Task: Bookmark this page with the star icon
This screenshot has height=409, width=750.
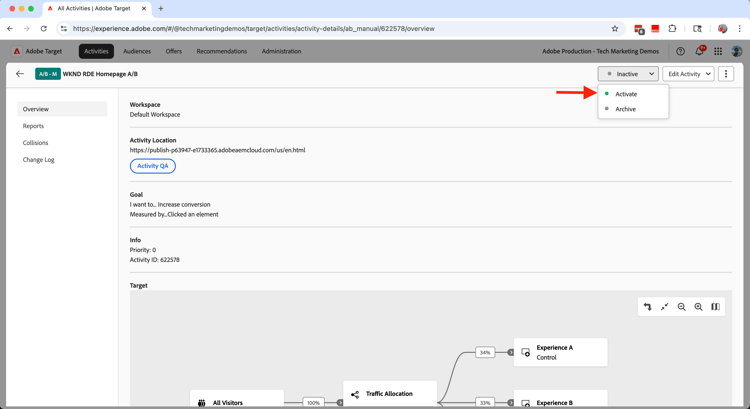Action: coord(615,29)
